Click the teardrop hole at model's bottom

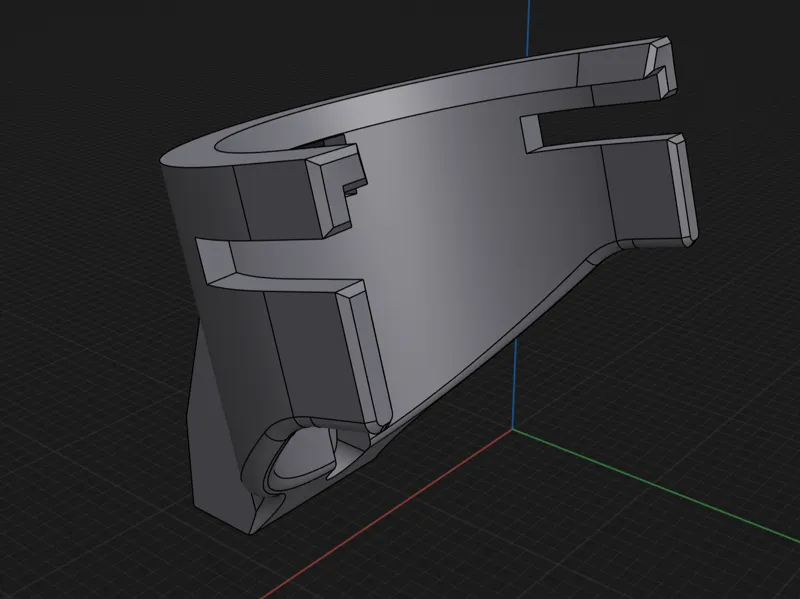304,457
